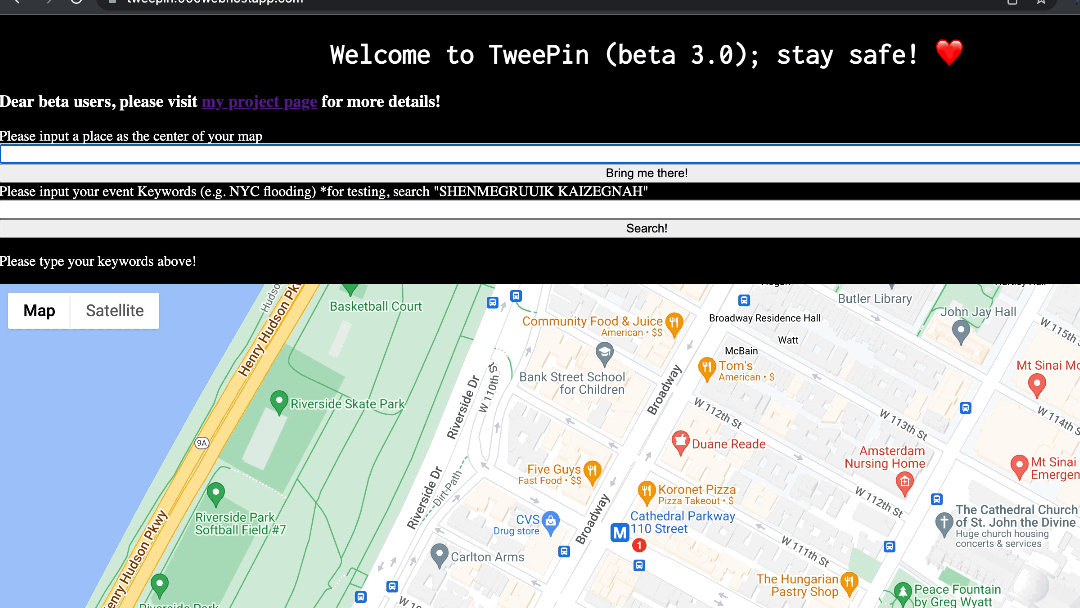
Task: Click bus stop icon on W 113th St
Action: (966, 408)
